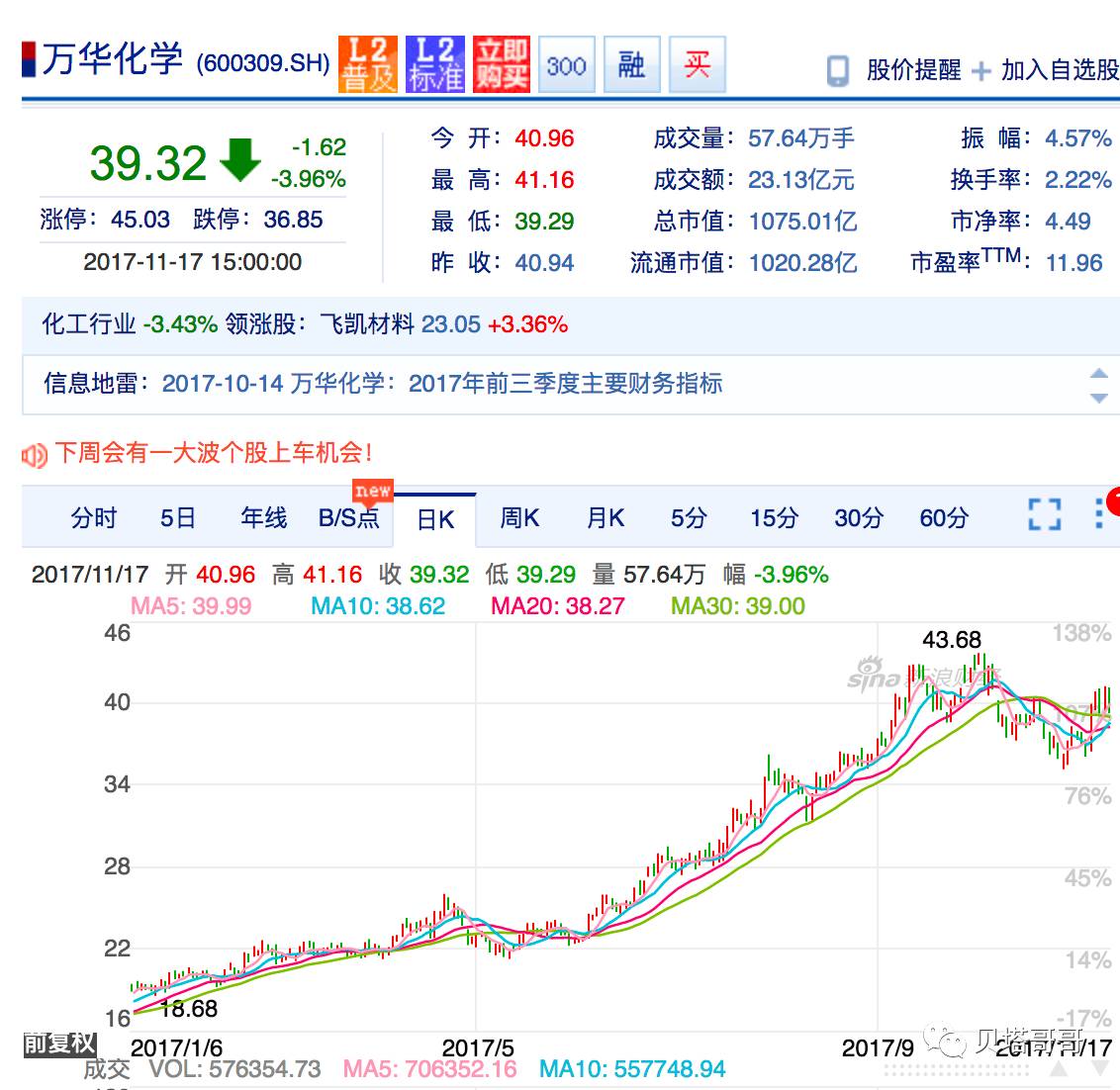Viewport: 1120px width, 1090px height.
Task: Show next 信息地雷 item with down arrow
Action: point(1098,398)
